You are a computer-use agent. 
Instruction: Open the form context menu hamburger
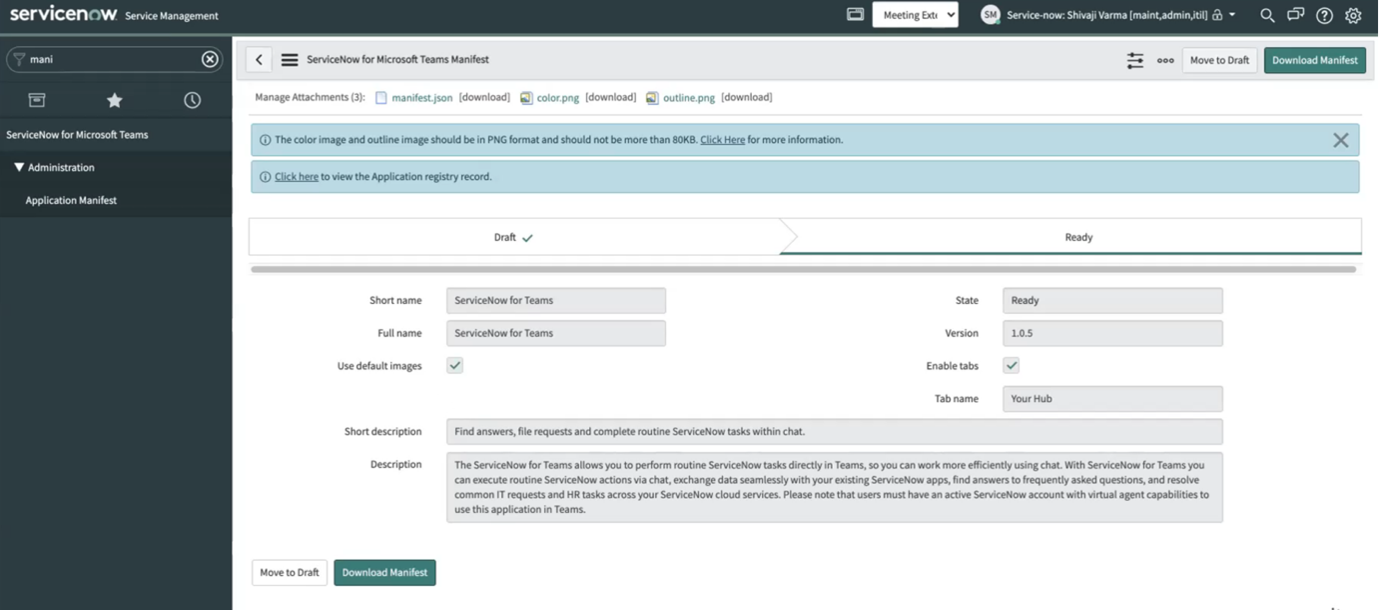pos(289,59)
